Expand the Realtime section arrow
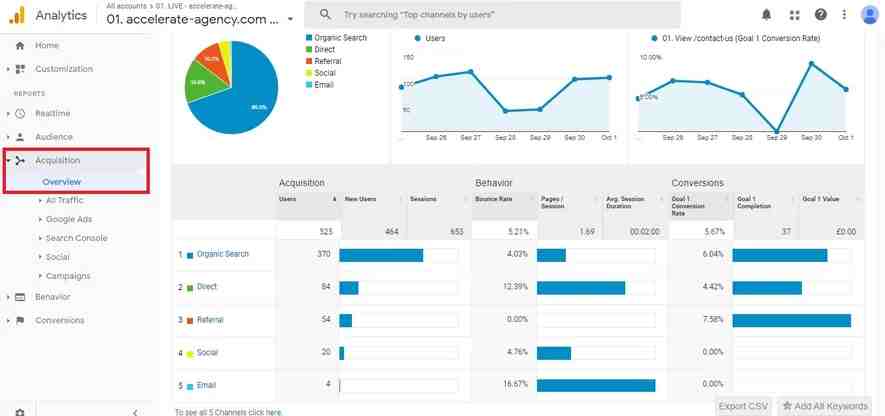This screenshot has width=885, height=416. pyautogui.click(x=8, y=114)
